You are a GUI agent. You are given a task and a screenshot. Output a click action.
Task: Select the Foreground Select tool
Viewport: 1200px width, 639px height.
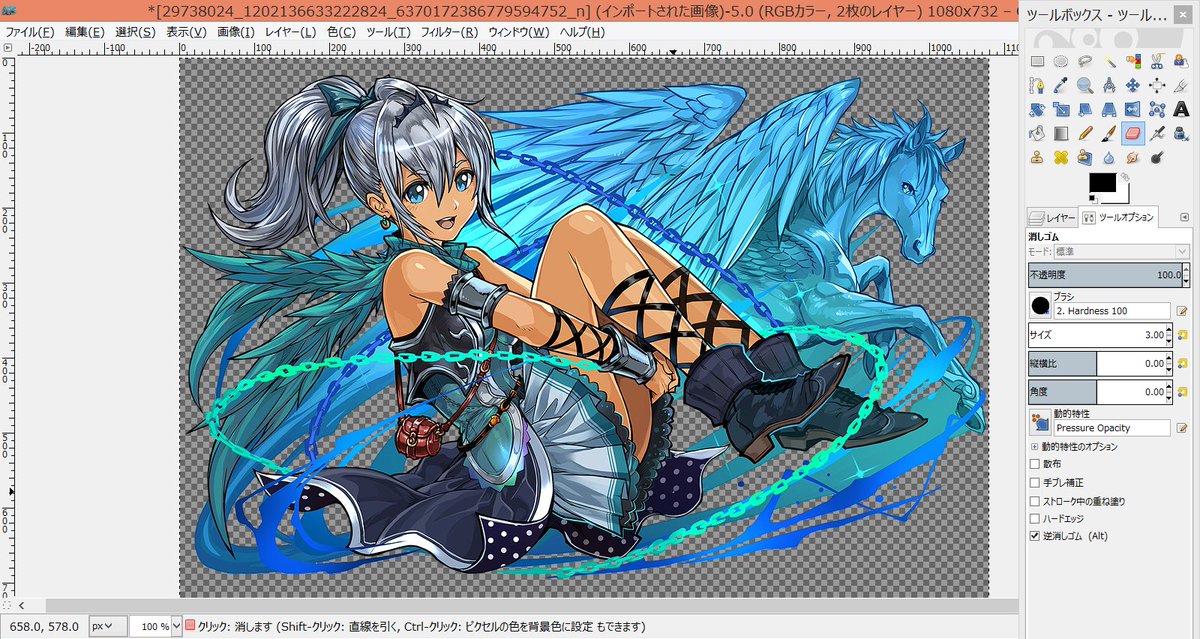click(x=1181, y=61)
